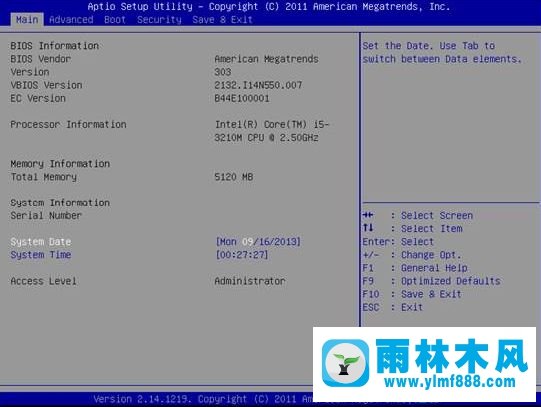This screenshot has height=407, width=541.
Task: Click the Total Memory label
Action: (43, 177)
